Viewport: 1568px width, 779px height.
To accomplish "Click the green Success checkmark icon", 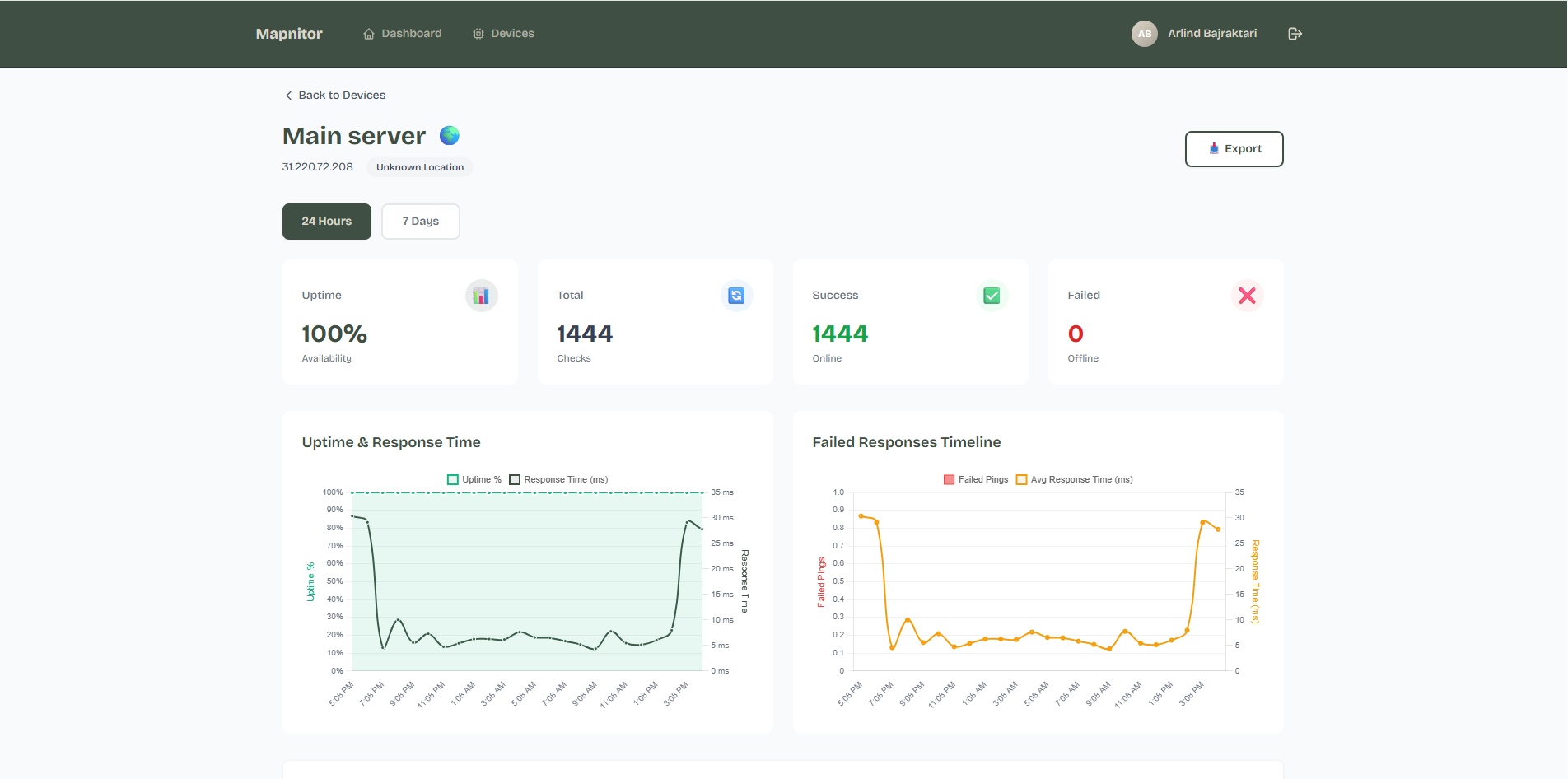I will coord(992,296).
